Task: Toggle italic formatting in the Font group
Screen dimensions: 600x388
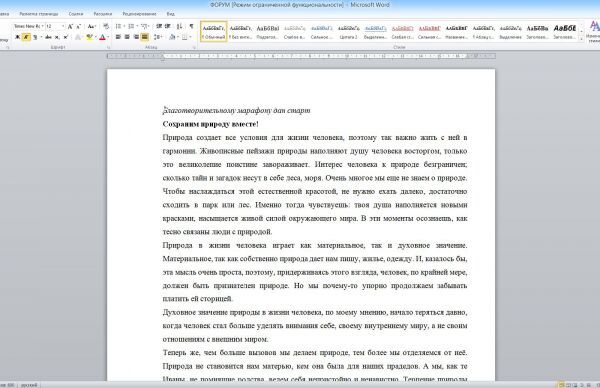Action: coord(26,37)
